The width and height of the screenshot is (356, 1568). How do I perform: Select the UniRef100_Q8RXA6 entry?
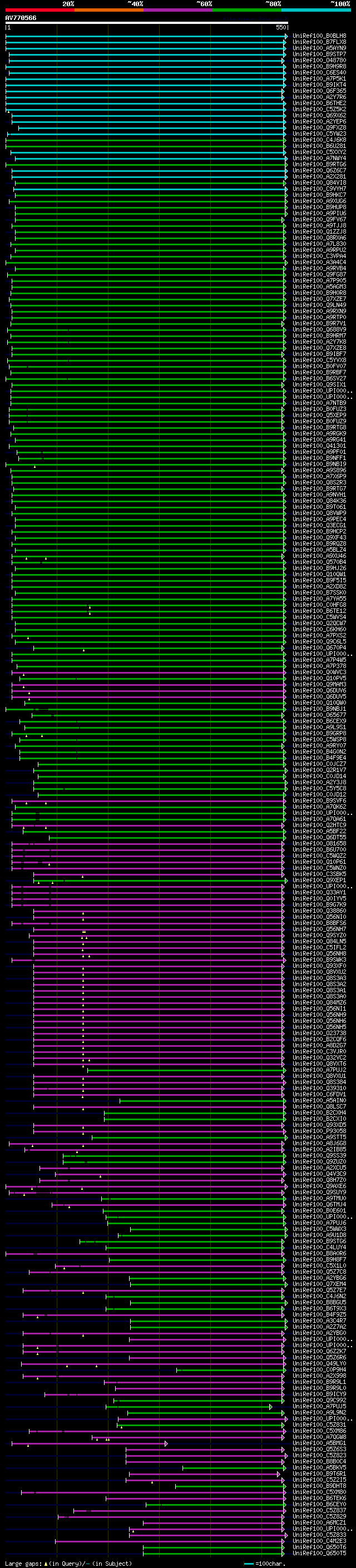(319, 238)
